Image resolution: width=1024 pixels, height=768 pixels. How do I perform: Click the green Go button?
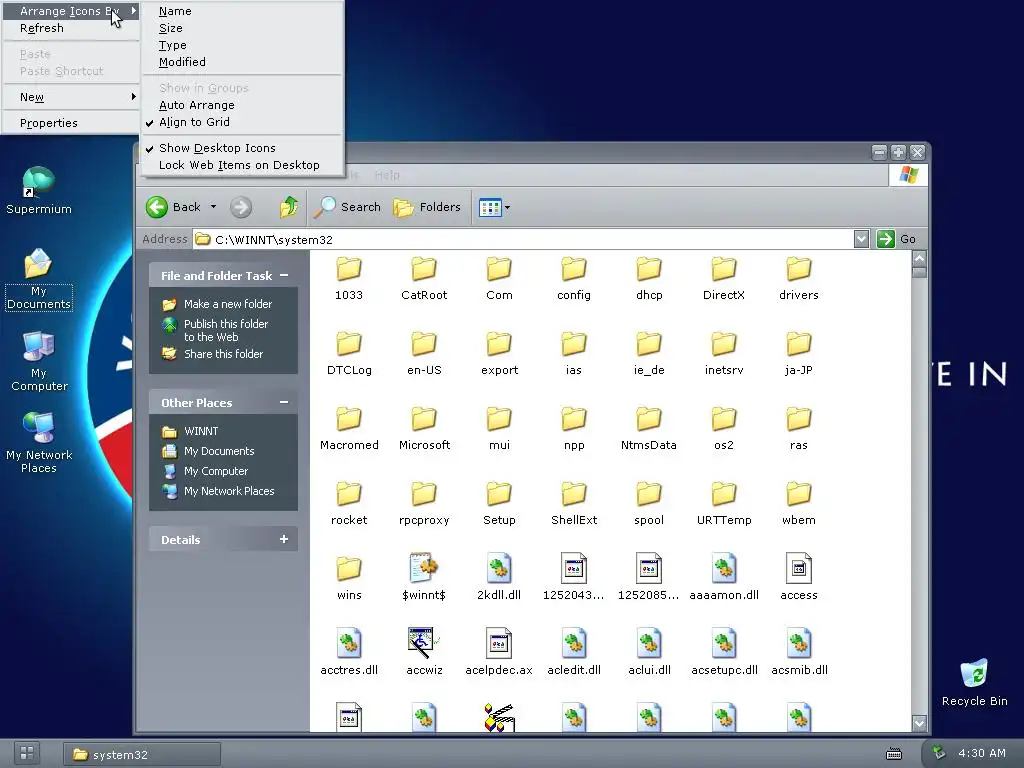897,239
